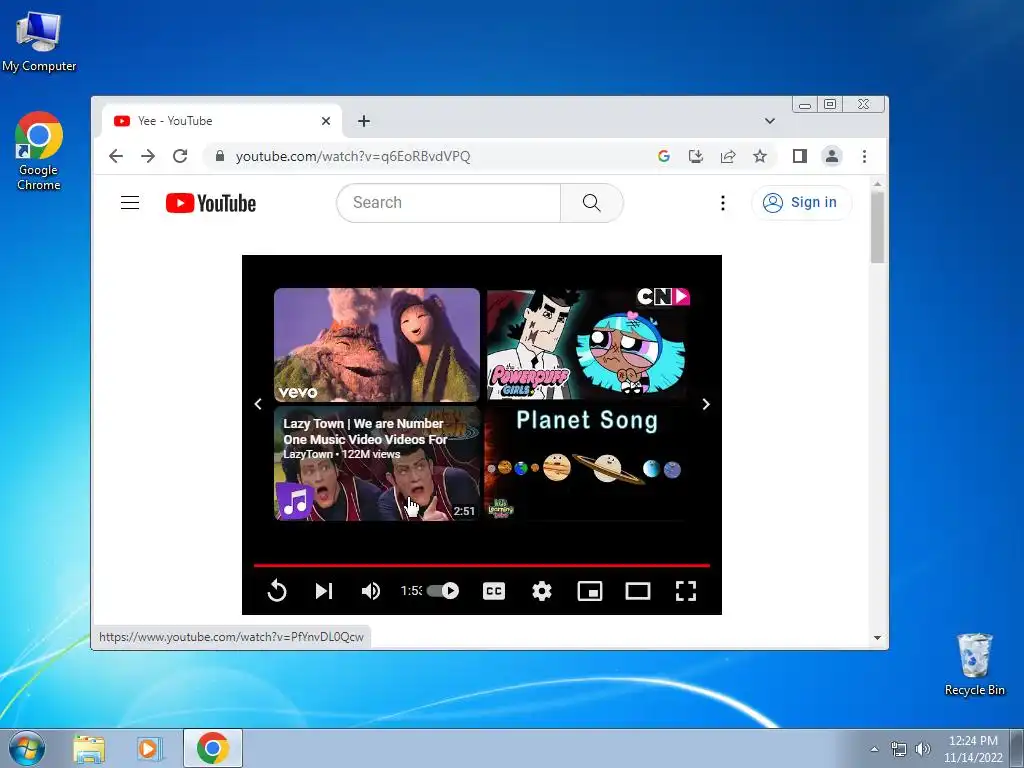Open Chrome three-dot menu
The image size is (1024, 768).
pos(864,156)
